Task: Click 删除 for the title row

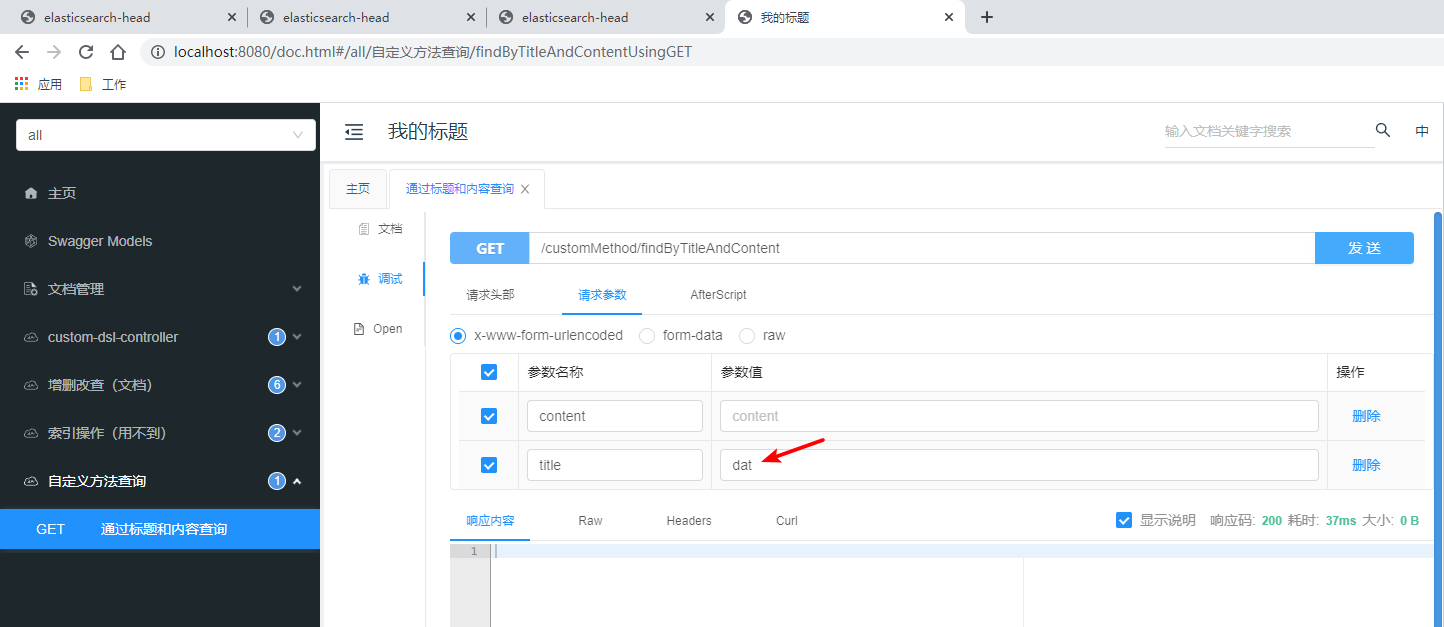Action: (x=1366, y=465)
